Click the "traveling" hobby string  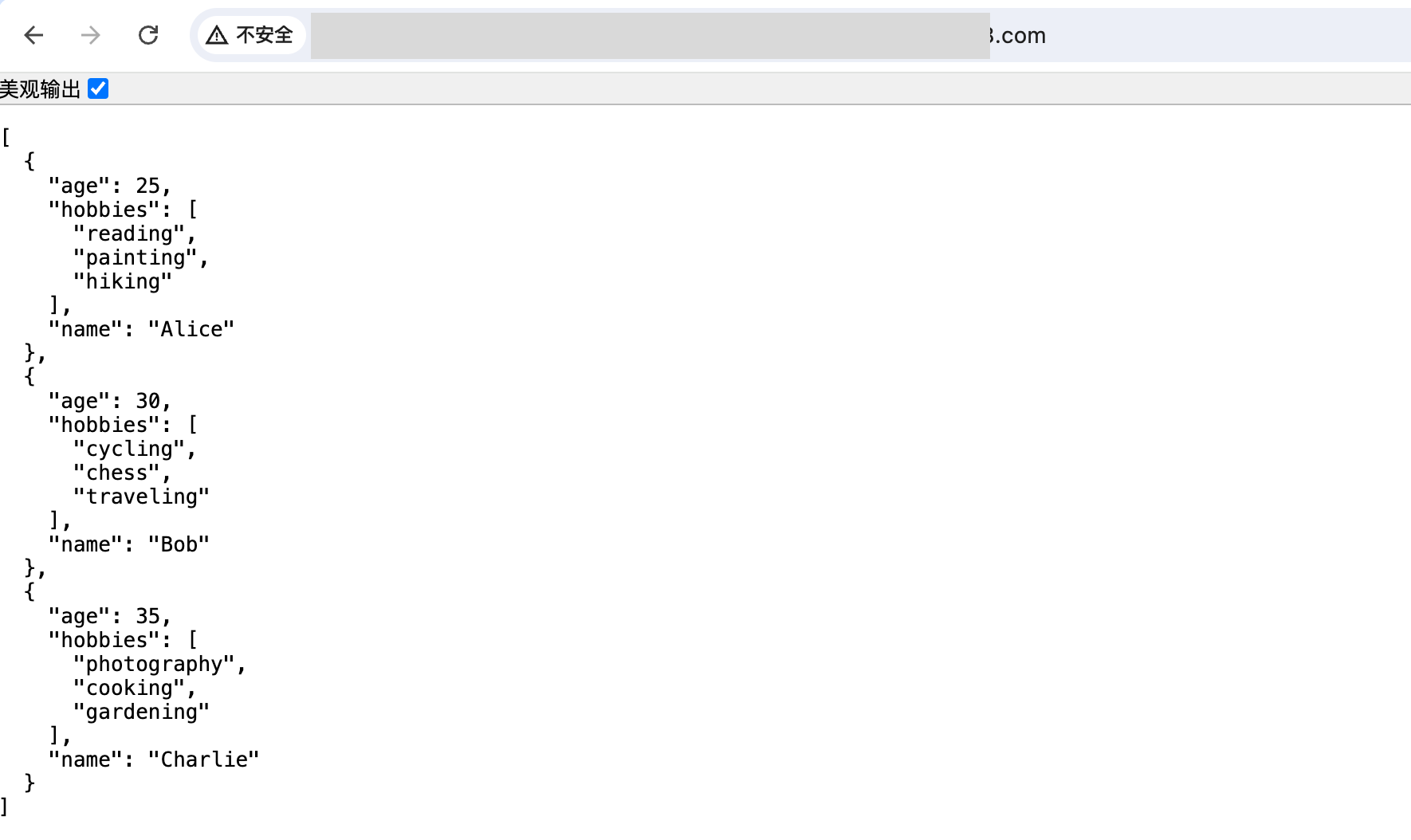pos(141,497)
